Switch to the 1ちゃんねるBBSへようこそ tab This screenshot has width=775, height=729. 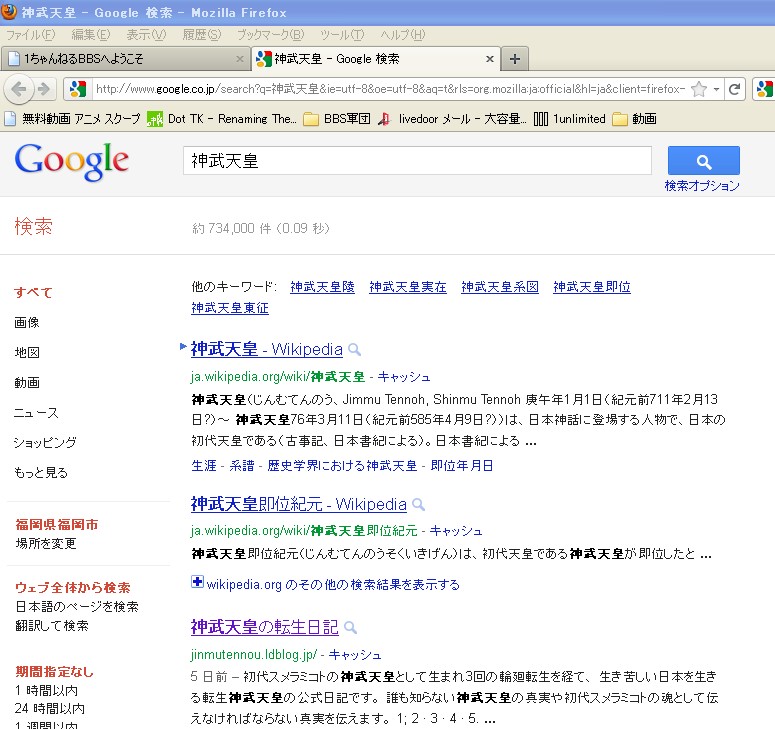click(x=126, y=59)
